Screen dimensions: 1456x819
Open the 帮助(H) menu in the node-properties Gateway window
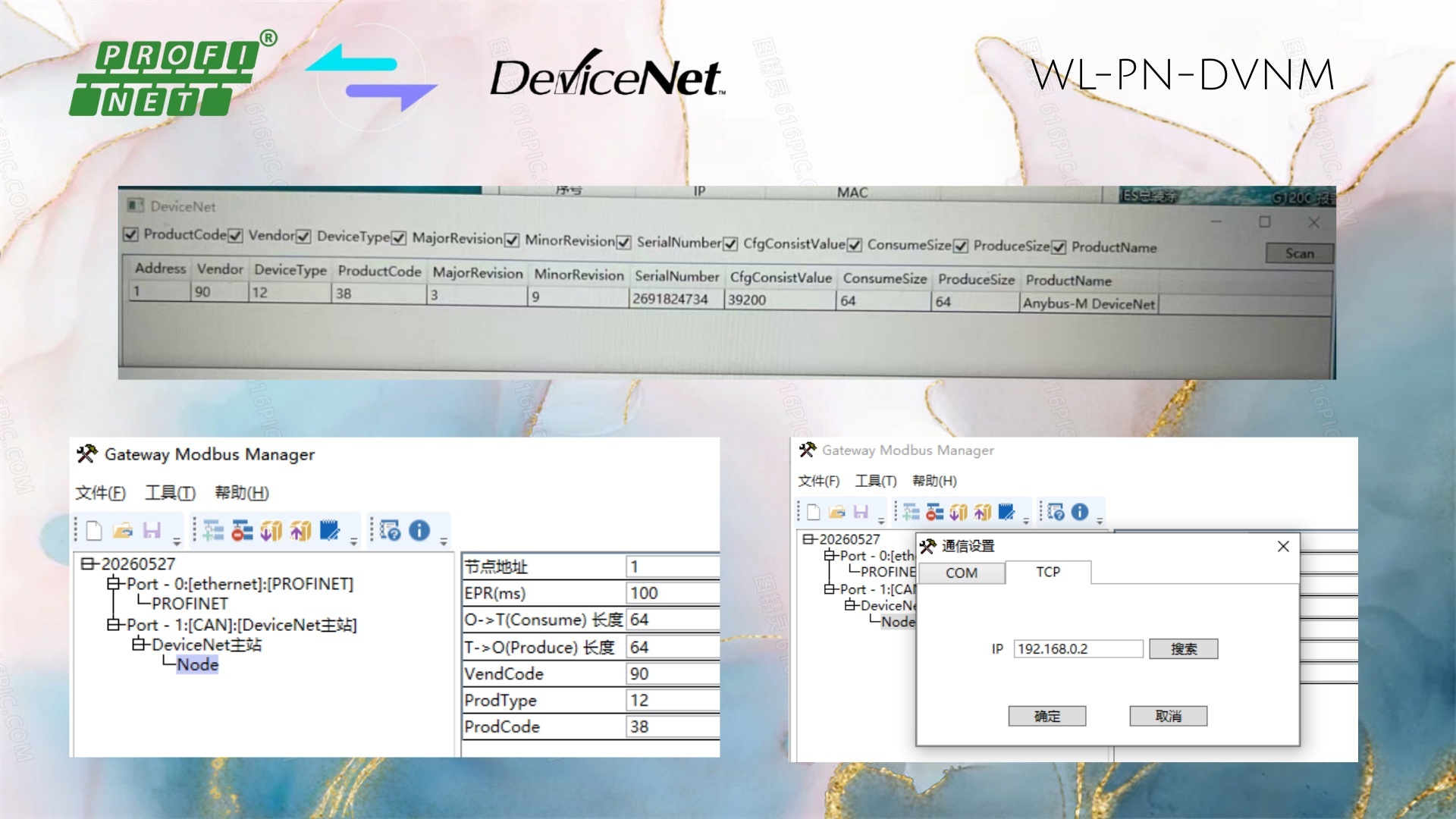242,493
